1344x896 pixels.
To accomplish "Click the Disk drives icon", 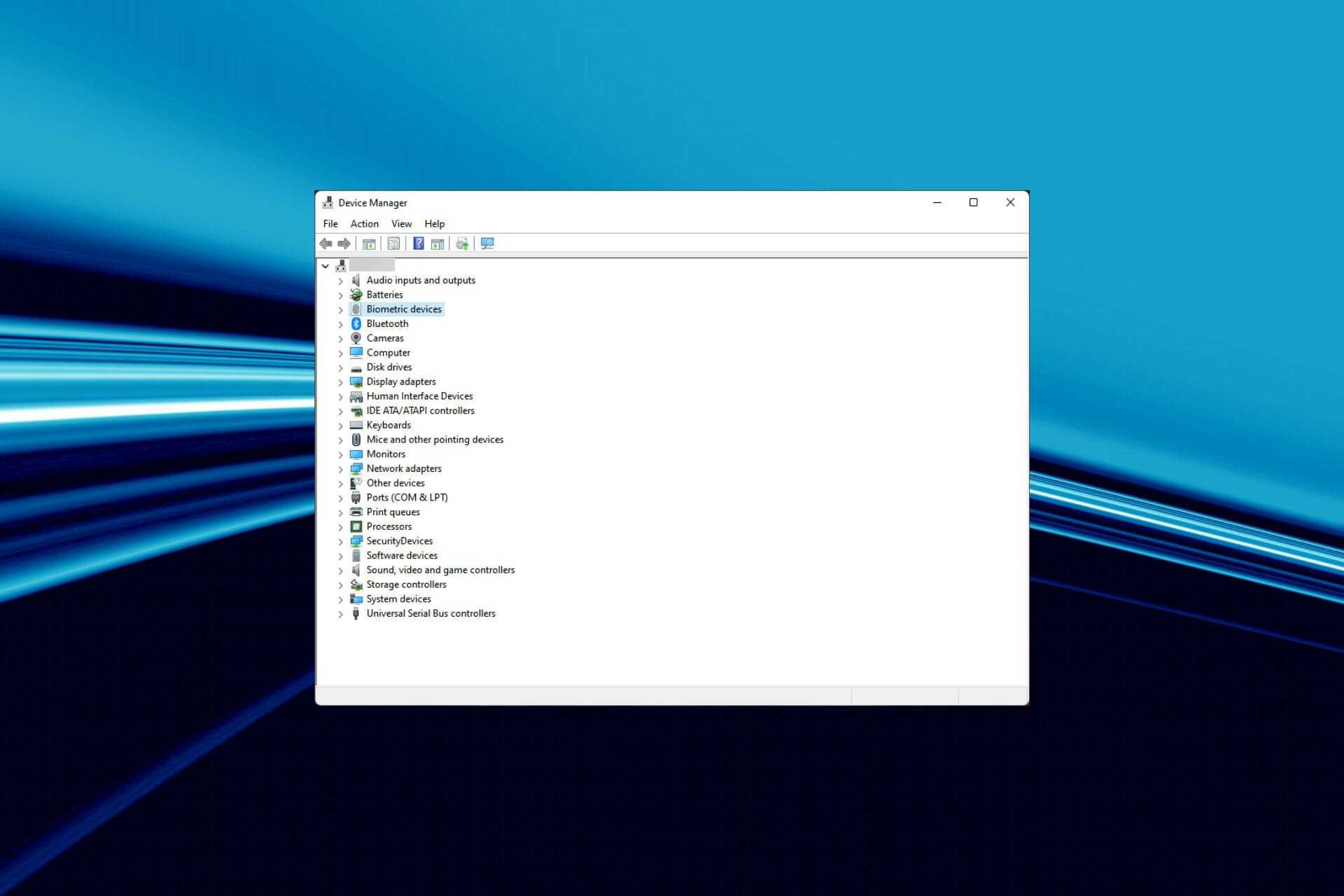I will point(356,367).
